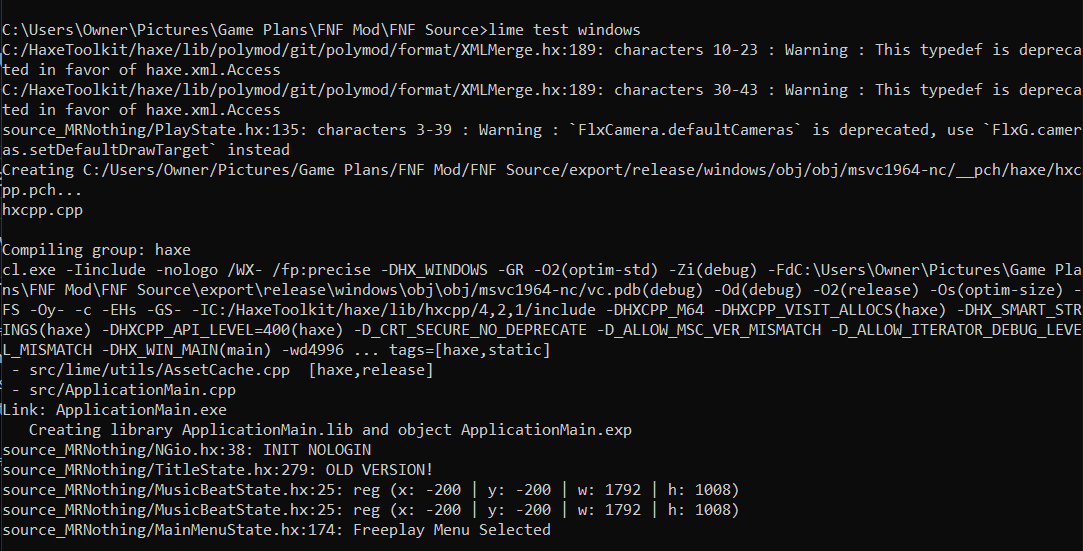
Task: Click the first MusicBeatState.hx:25 reg line
Action: click(x=371, y=490)
